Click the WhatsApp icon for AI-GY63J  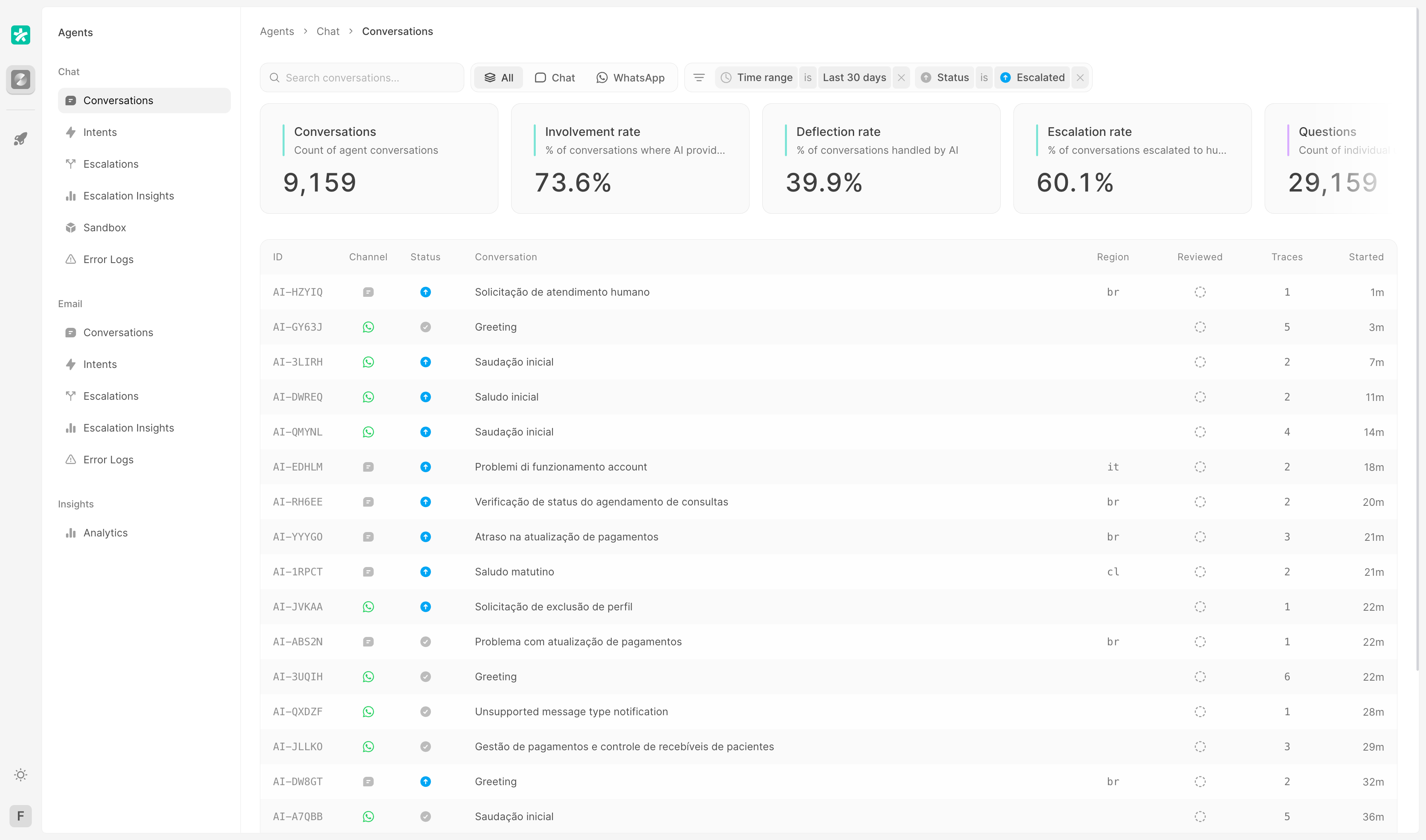[x=368, y=327]
